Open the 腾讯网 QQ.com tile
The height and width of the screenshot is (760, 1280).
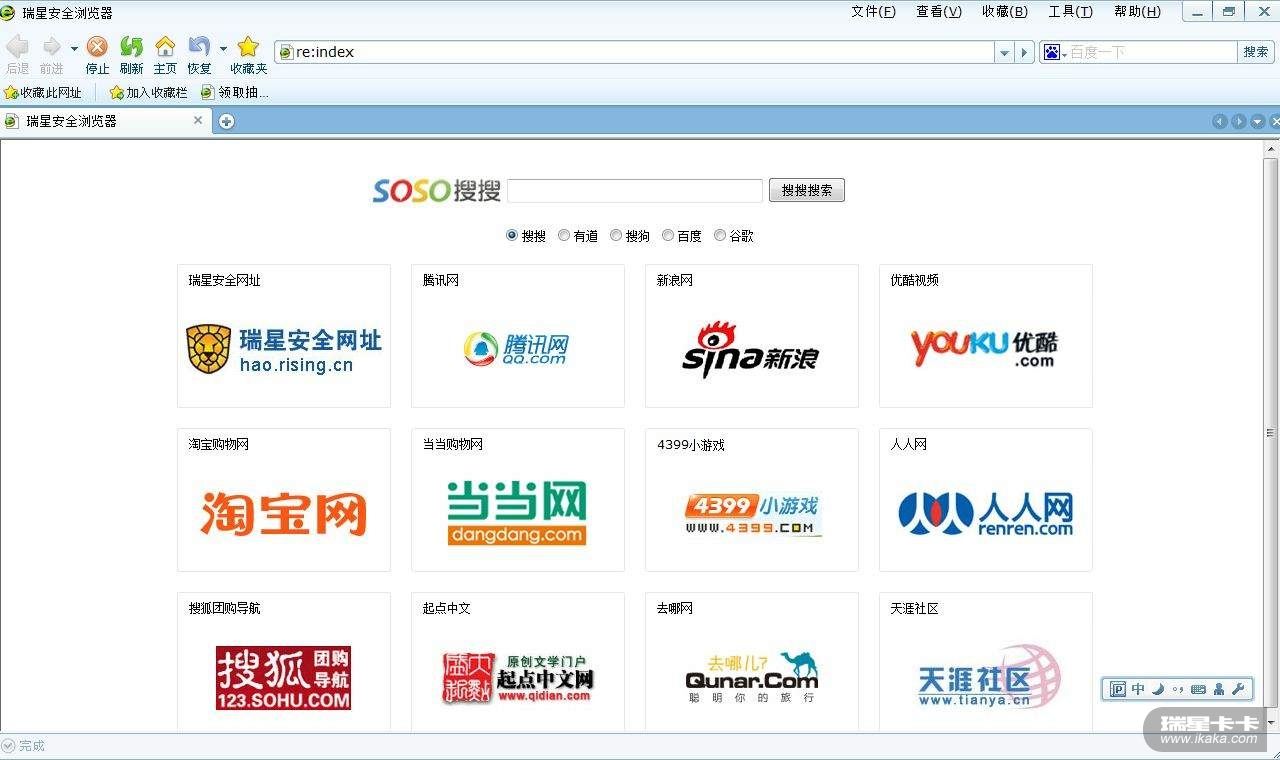pos(518,336)
